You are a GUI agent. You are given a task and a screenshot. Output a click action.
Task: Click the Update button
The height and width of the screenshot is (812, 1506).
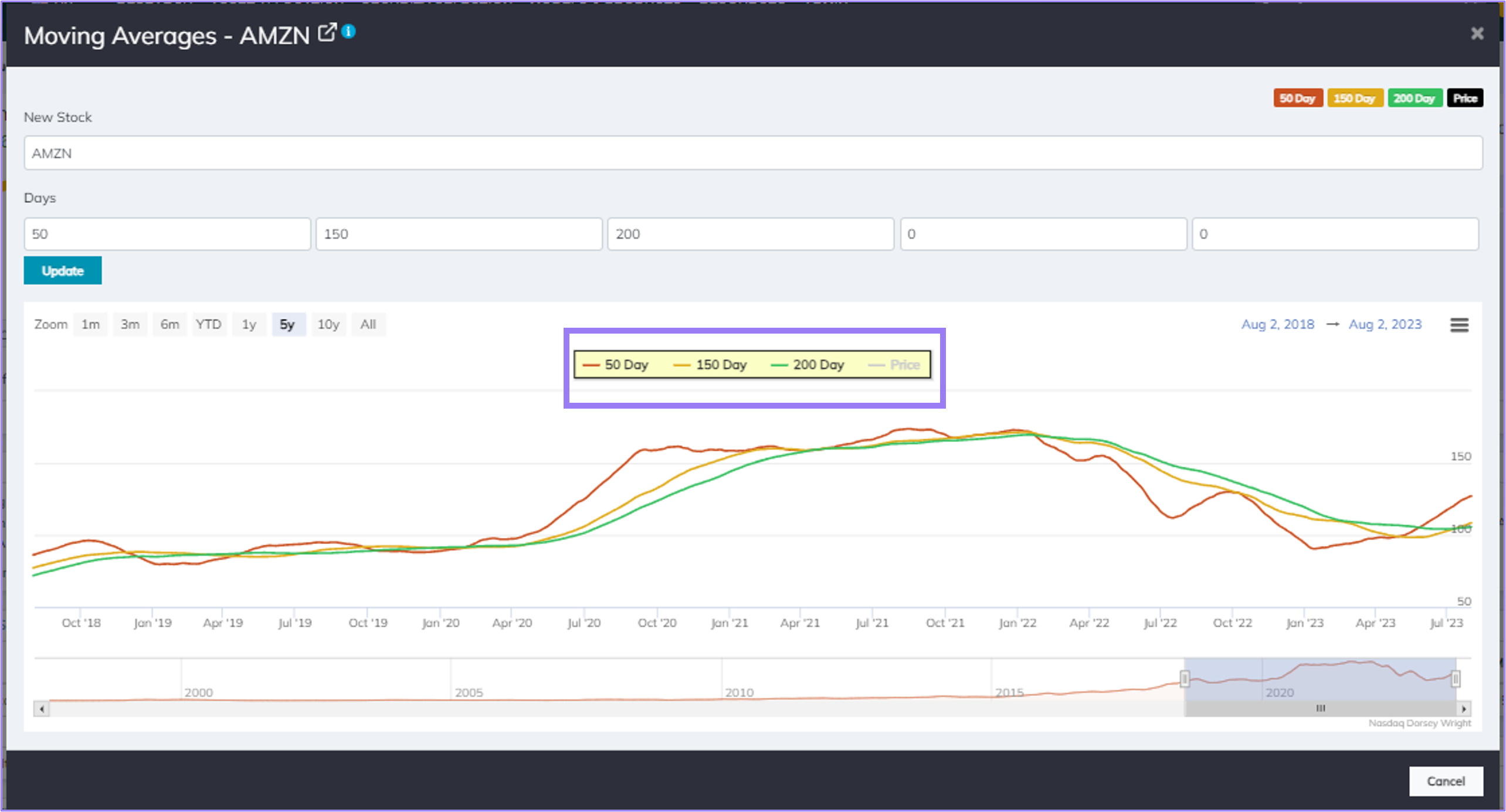62,270
